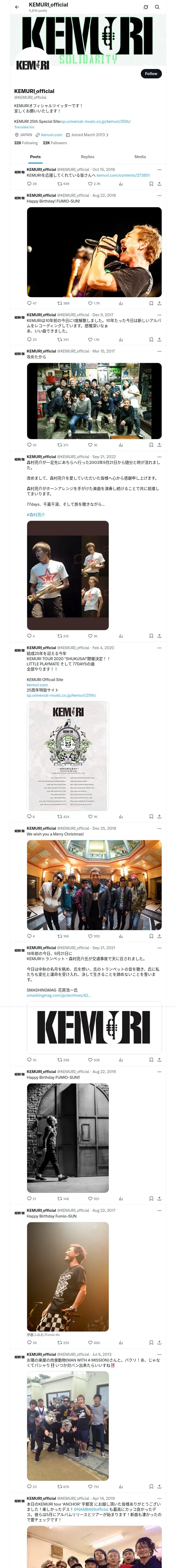Open the kemuri.com profile link
Screen dimensions: 176x1568
point(52,135)
